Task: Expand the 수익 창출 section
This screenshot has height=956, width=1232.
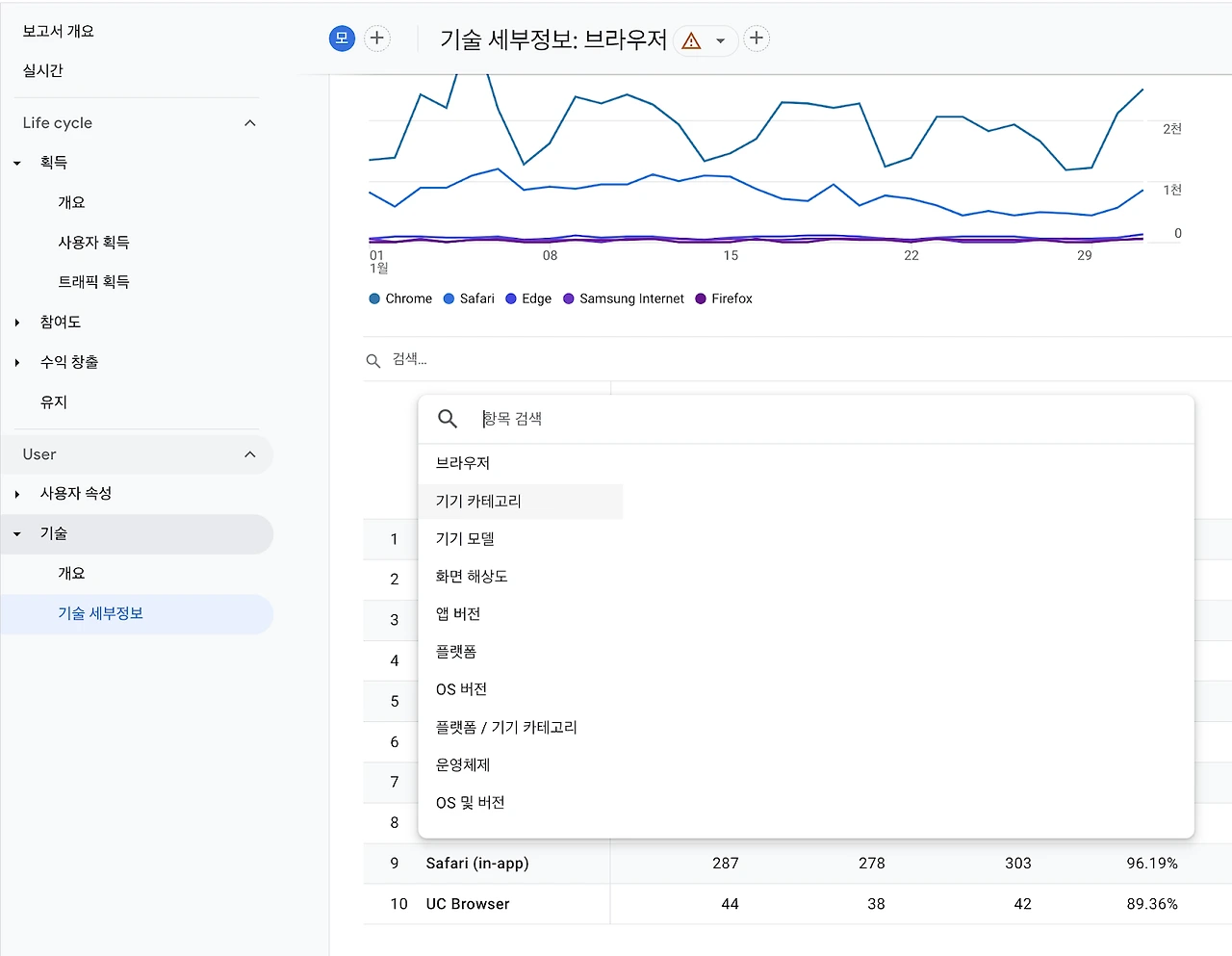Action: [x=17, y=363]
